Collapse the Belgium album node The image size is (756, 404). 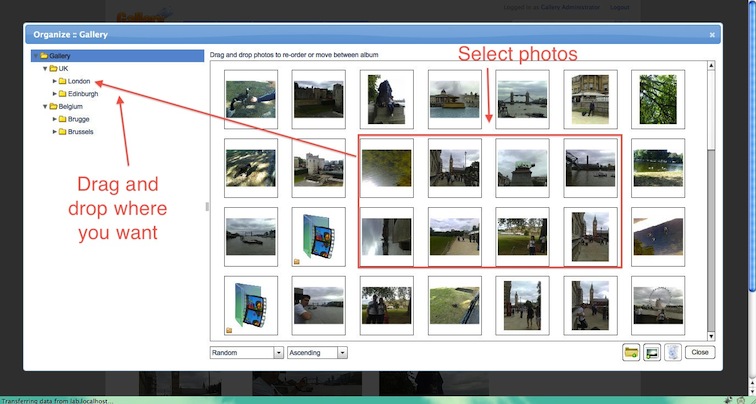45,107
